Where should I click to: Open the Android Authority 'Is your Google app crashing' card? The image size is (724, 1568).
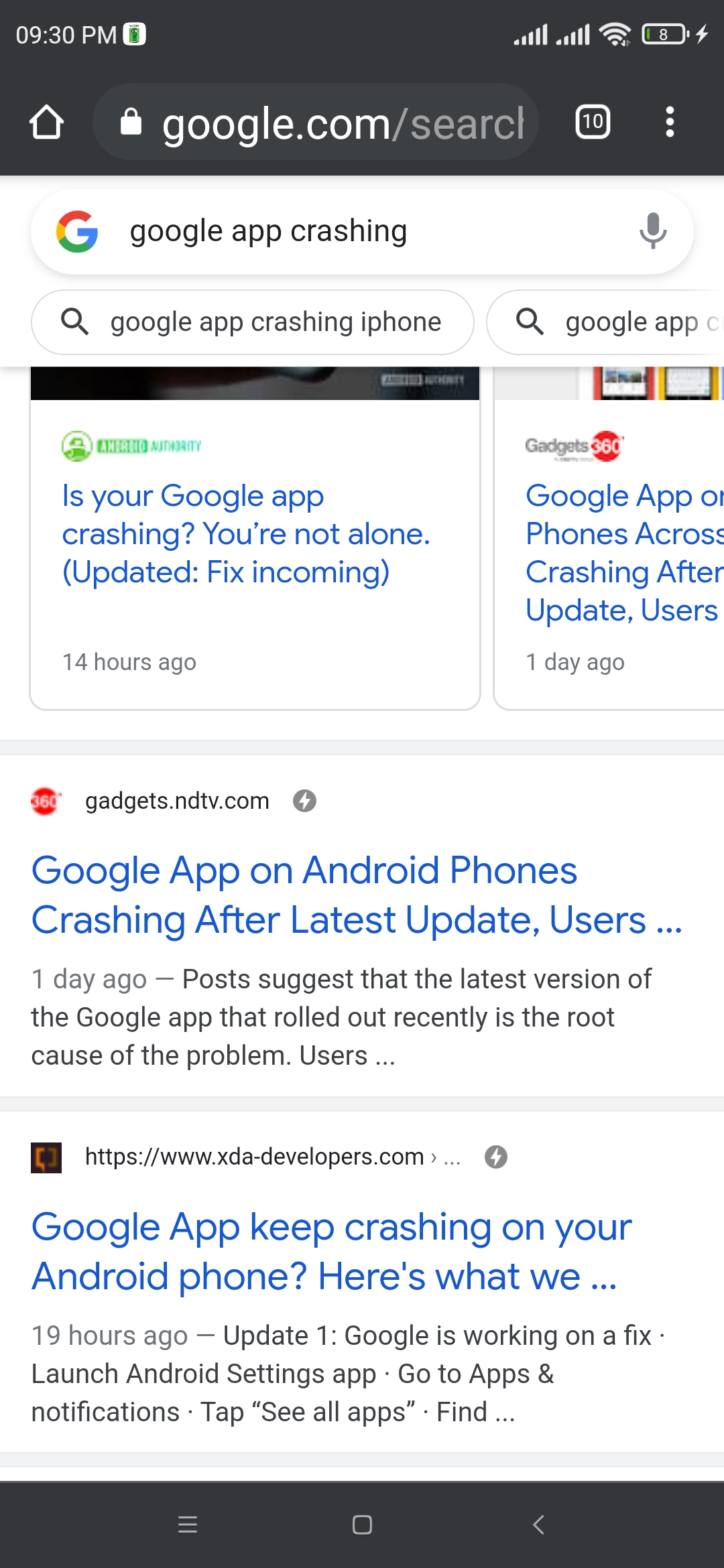point(255,538)
